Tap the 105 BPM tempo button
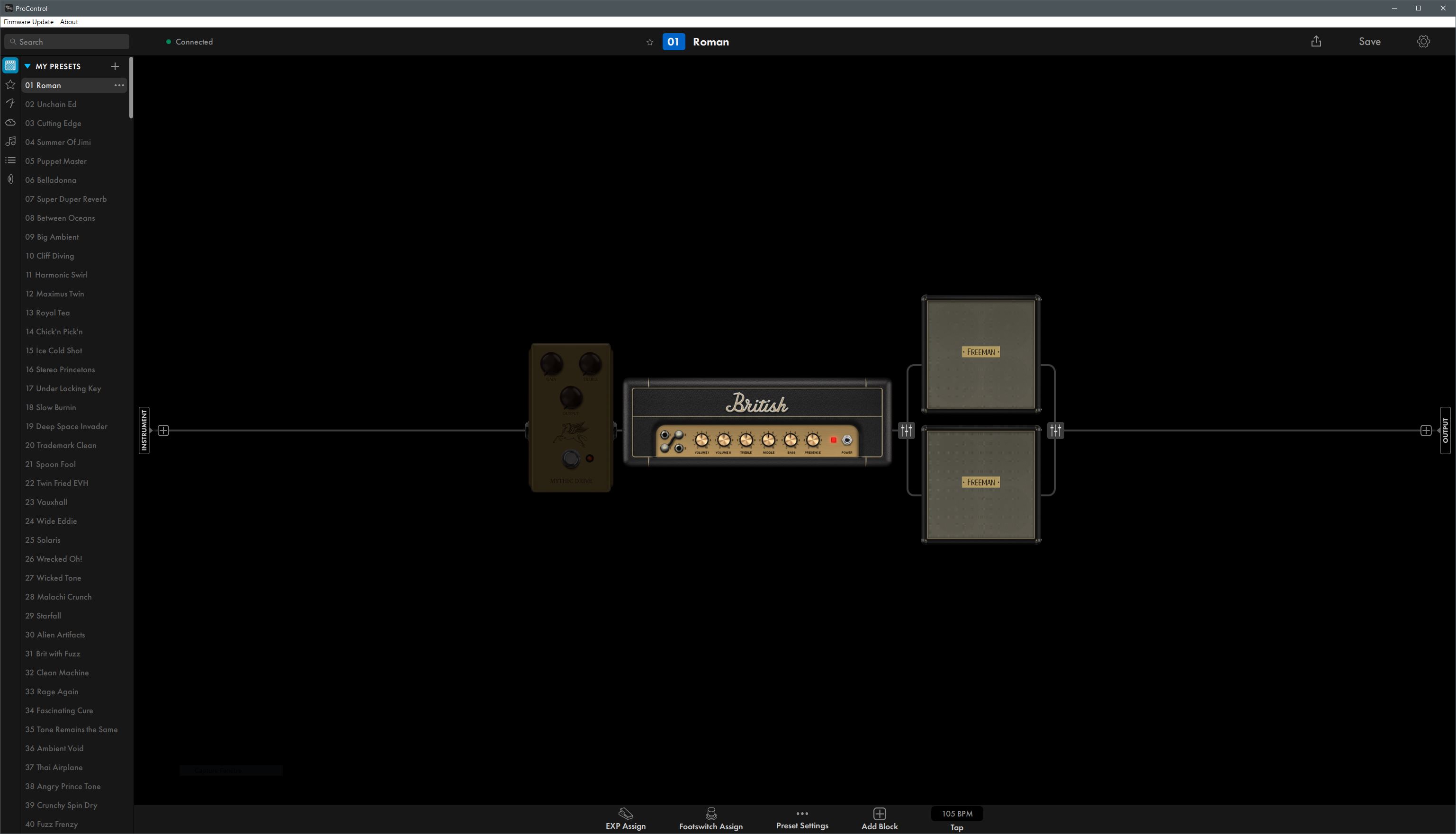This screenshot has height=834, width=1456. [x=956, y=813]
